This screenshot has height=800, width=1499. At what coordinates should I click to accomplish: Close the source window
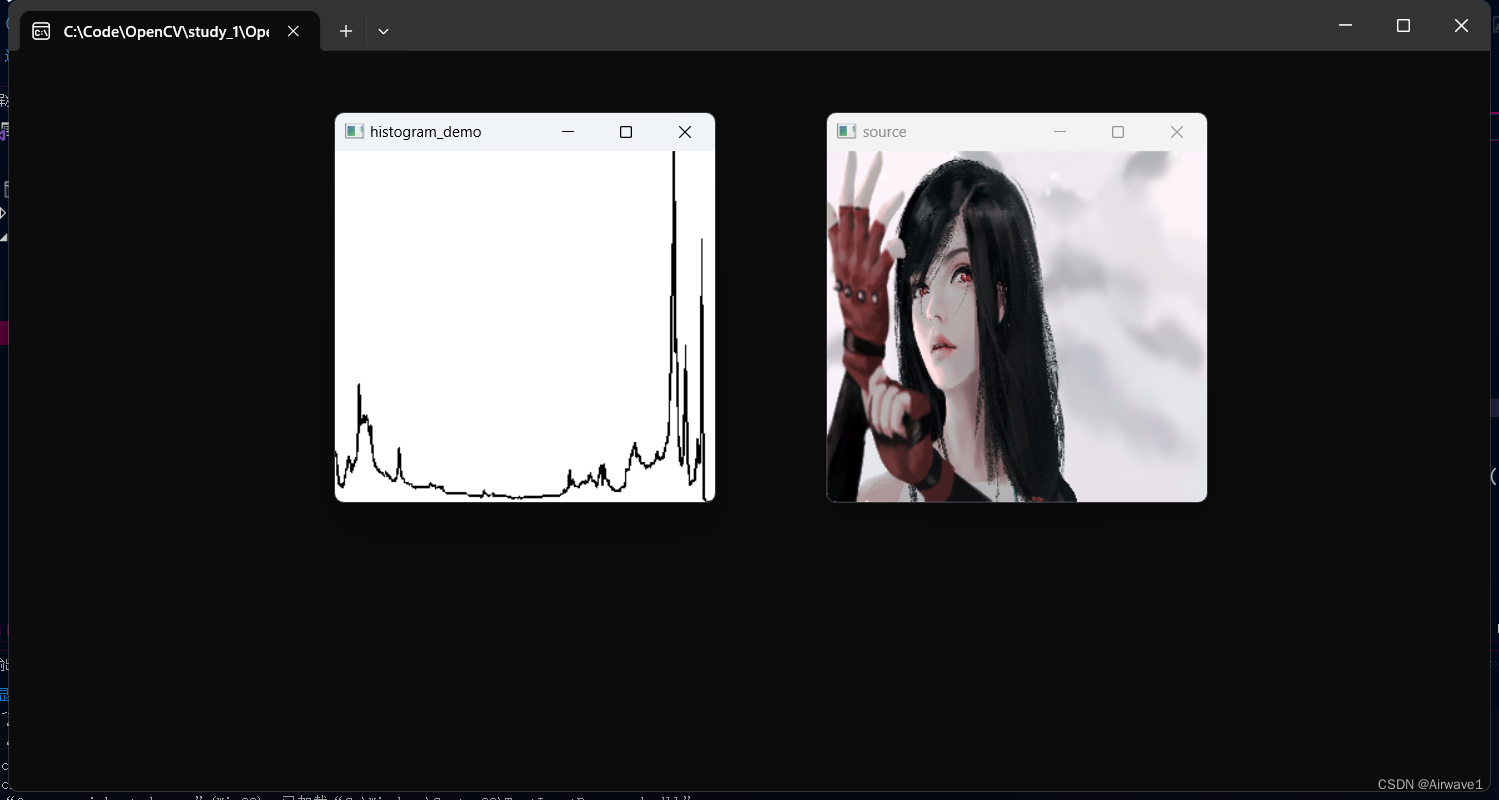1177,132
